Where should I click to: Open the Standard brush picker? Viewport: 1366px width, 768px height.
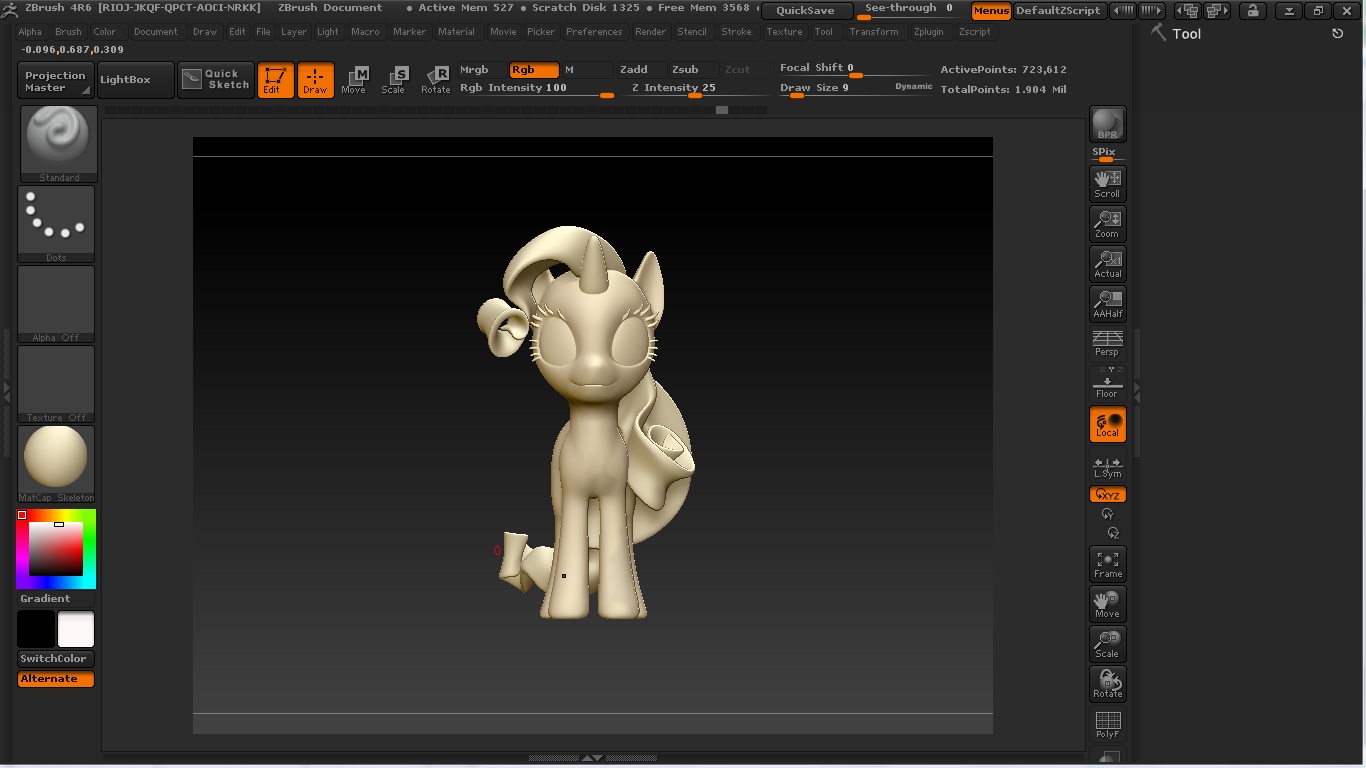[x=58, y=144]
